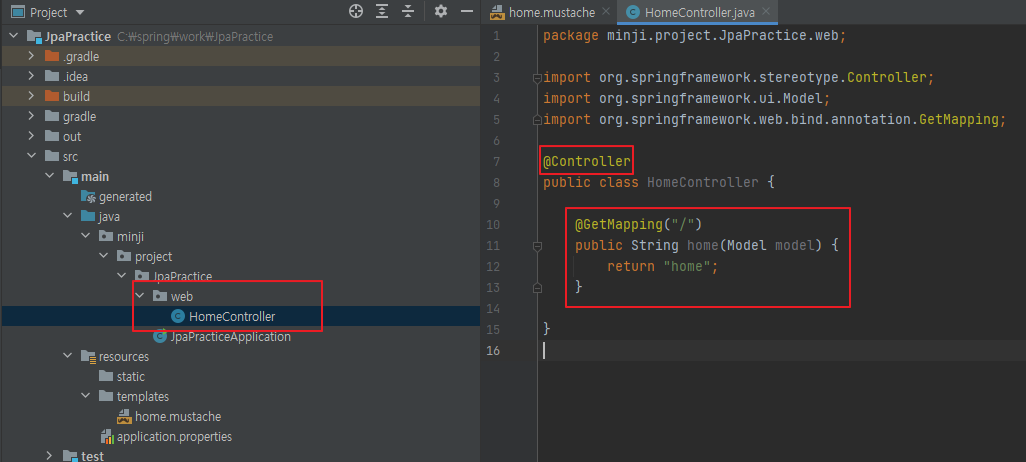Expand the out folder arrow
The image size is (1026, 462).
pyautogui.click(x=31, y=136)
